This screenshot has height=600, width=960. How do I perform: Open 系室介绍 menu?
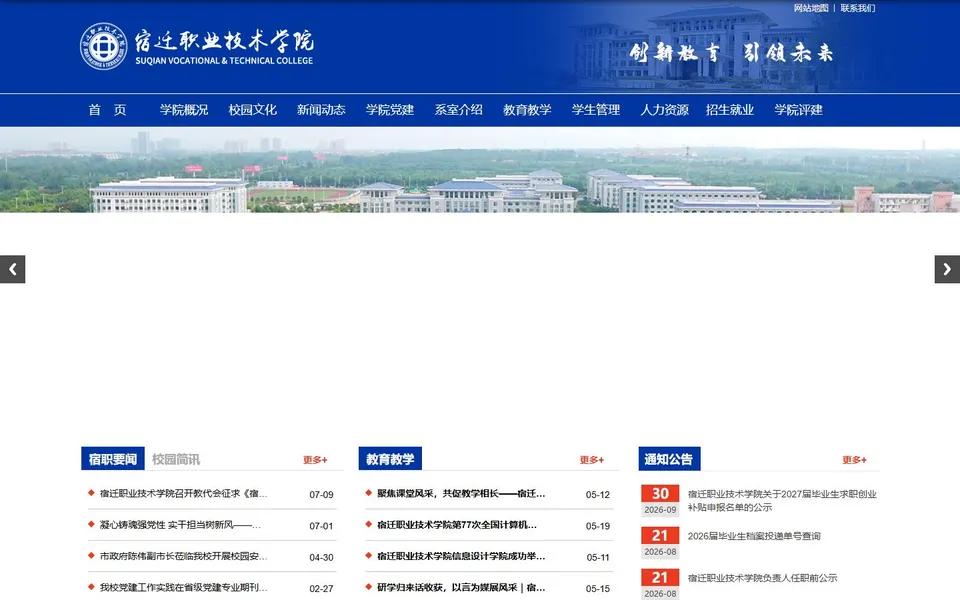pos(458,110)
